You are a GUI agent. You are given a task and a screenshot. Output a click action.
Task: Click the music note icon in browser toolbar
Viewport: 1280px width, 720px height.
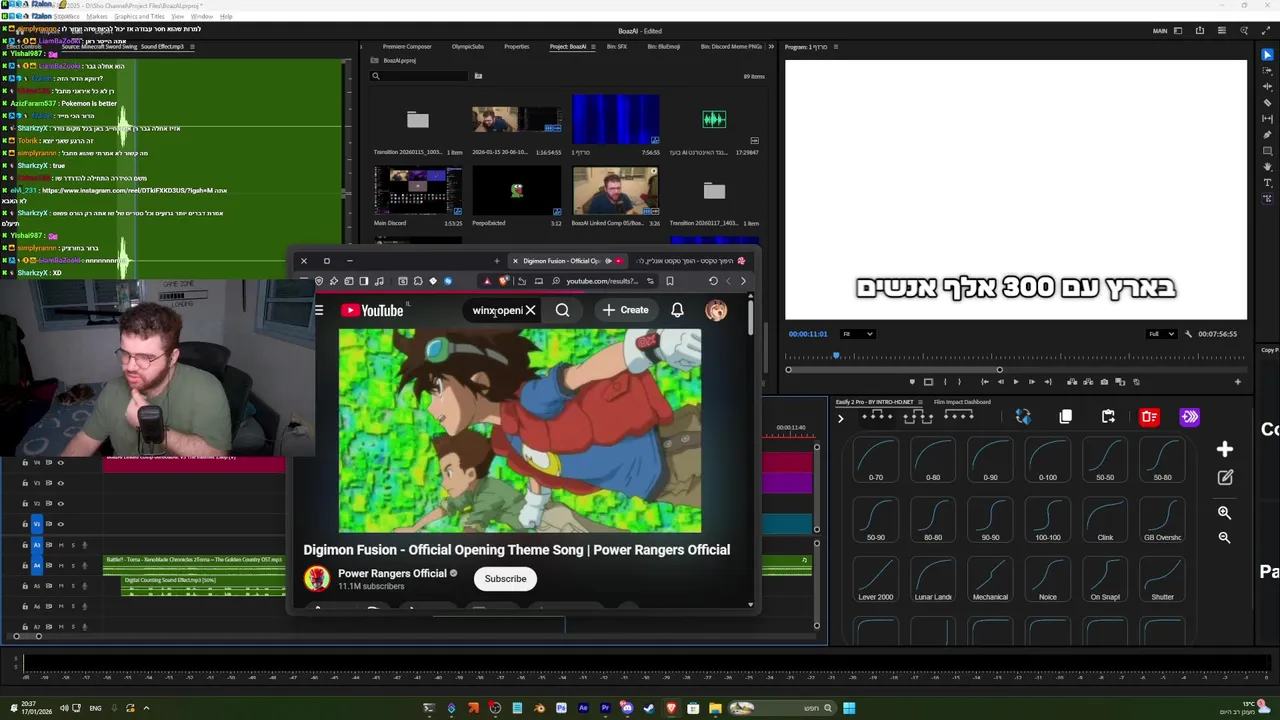point(379,281)
